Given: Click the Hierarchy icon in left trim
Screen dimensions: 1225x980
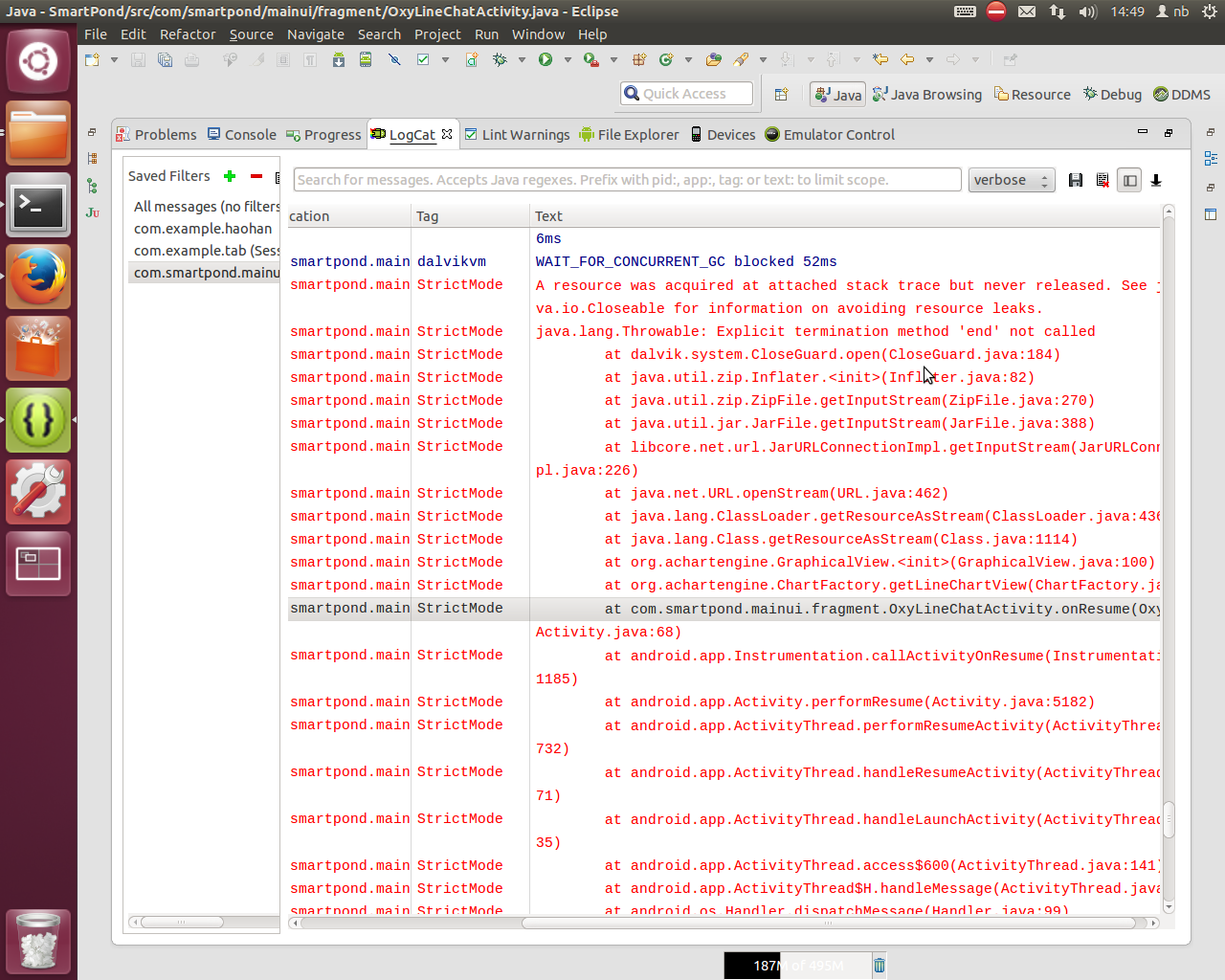Looking at the screenshot, I should (x=93, y=186).
